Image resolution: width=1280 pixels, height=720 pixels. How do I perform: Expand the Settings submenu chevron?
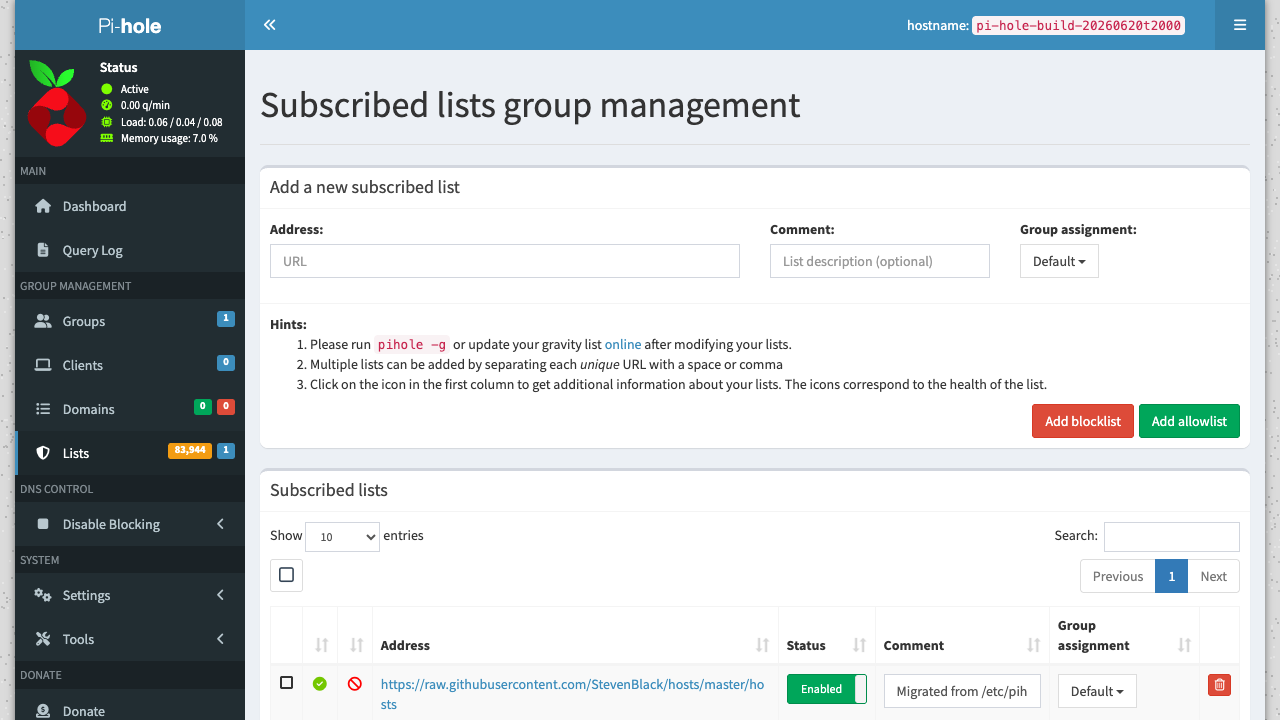tap(220, 595)
